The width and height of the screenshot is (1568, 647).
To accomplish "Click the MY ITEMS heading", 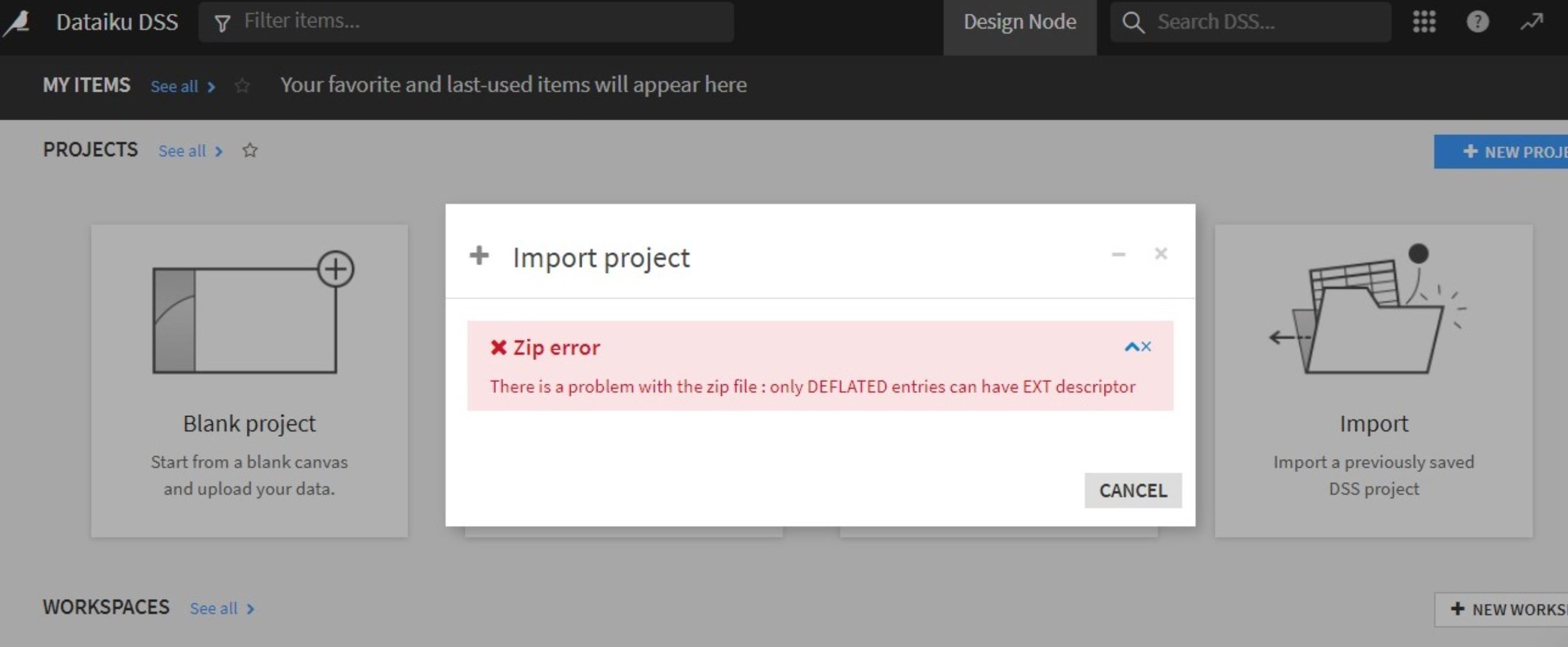I will click(x=86, y=85).
